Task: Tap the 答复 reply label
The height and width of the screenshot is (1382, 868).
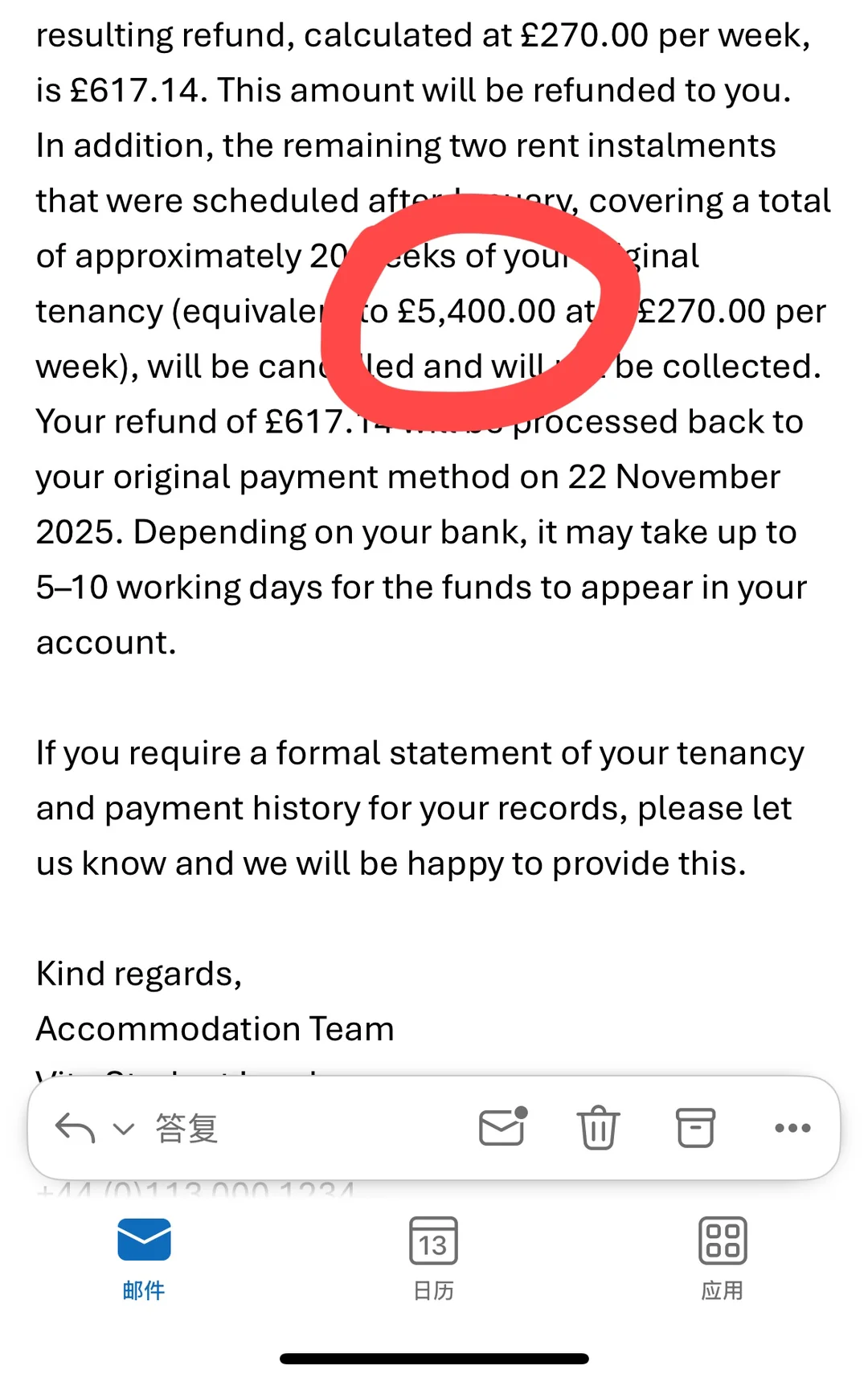Action: tap(186, 1128)
